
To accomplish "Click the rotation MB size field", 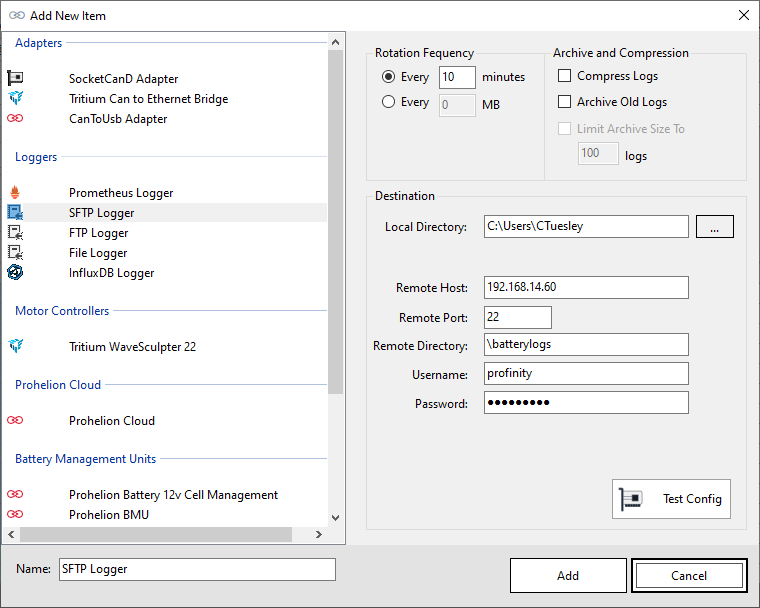I will point(457,105).
